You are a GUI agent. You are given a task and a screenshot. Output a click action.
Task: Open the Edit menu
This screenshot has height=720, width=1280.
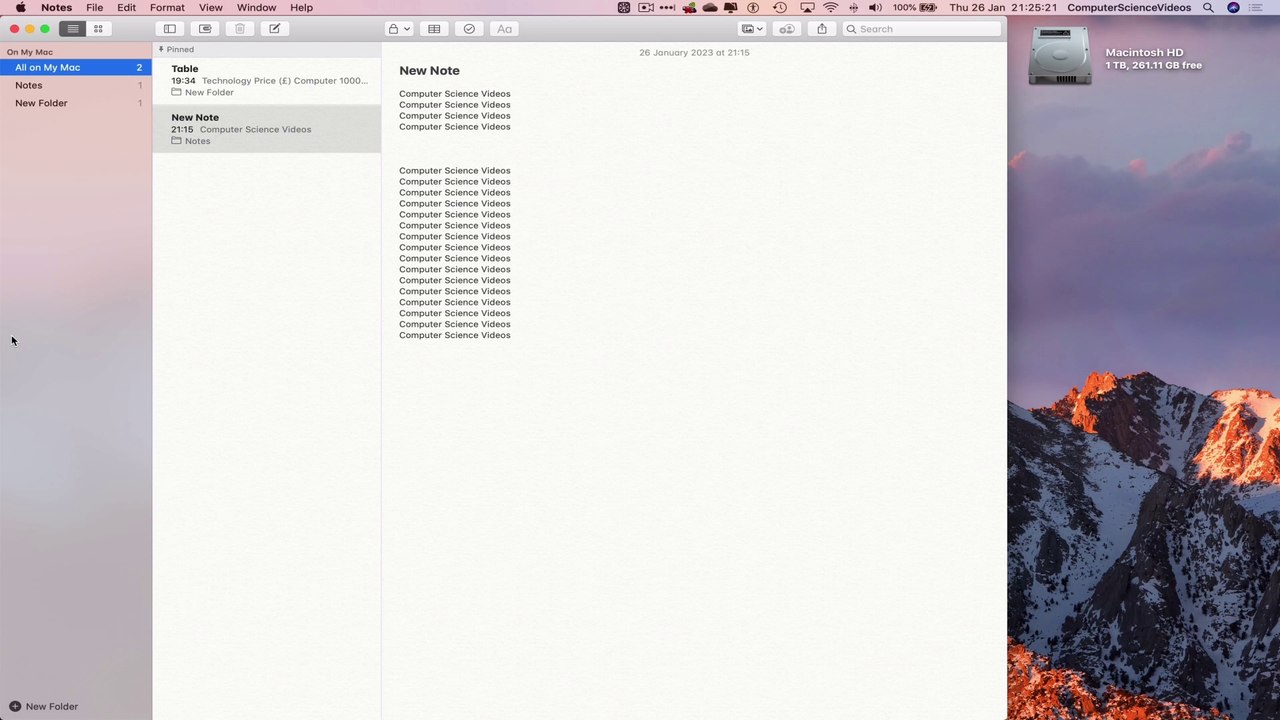(x=126, y=7)
